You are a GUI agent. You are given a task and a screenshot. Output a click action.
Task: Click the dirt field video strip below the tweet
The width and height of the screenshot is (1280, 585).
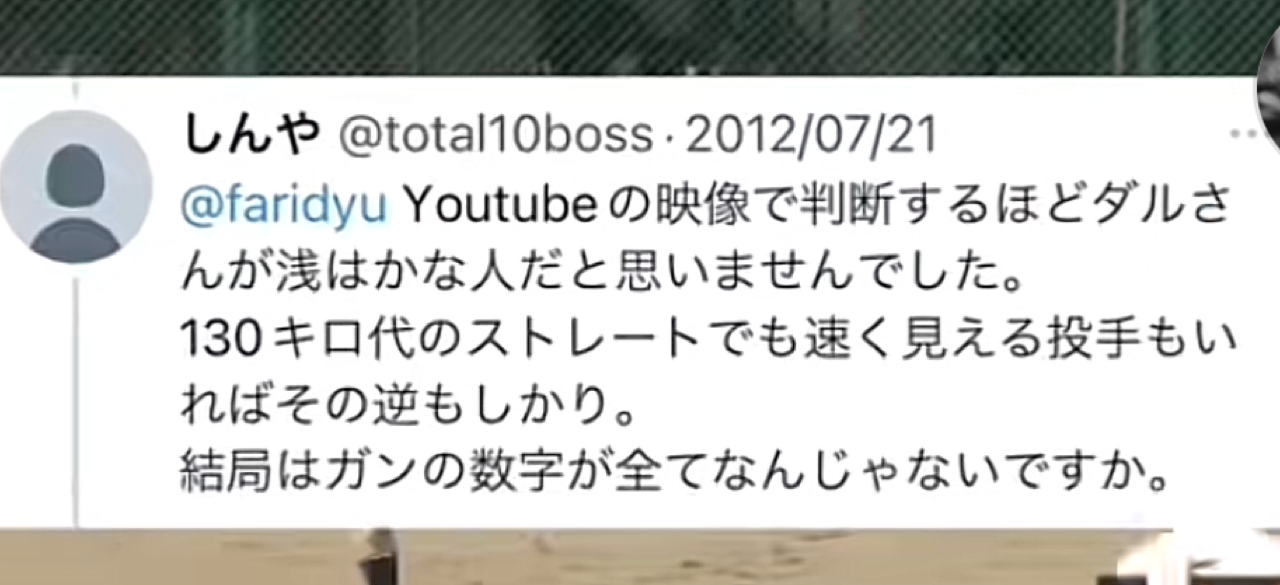pyautogui.click(x=640, y=557)
